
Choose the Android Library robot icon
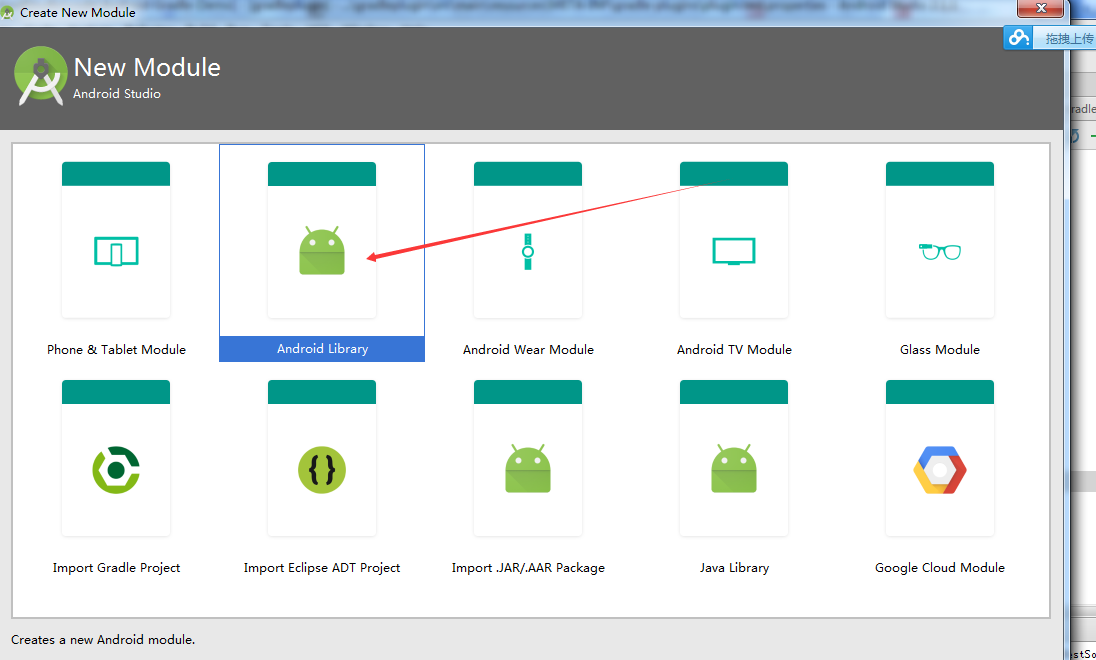(322, 250)
